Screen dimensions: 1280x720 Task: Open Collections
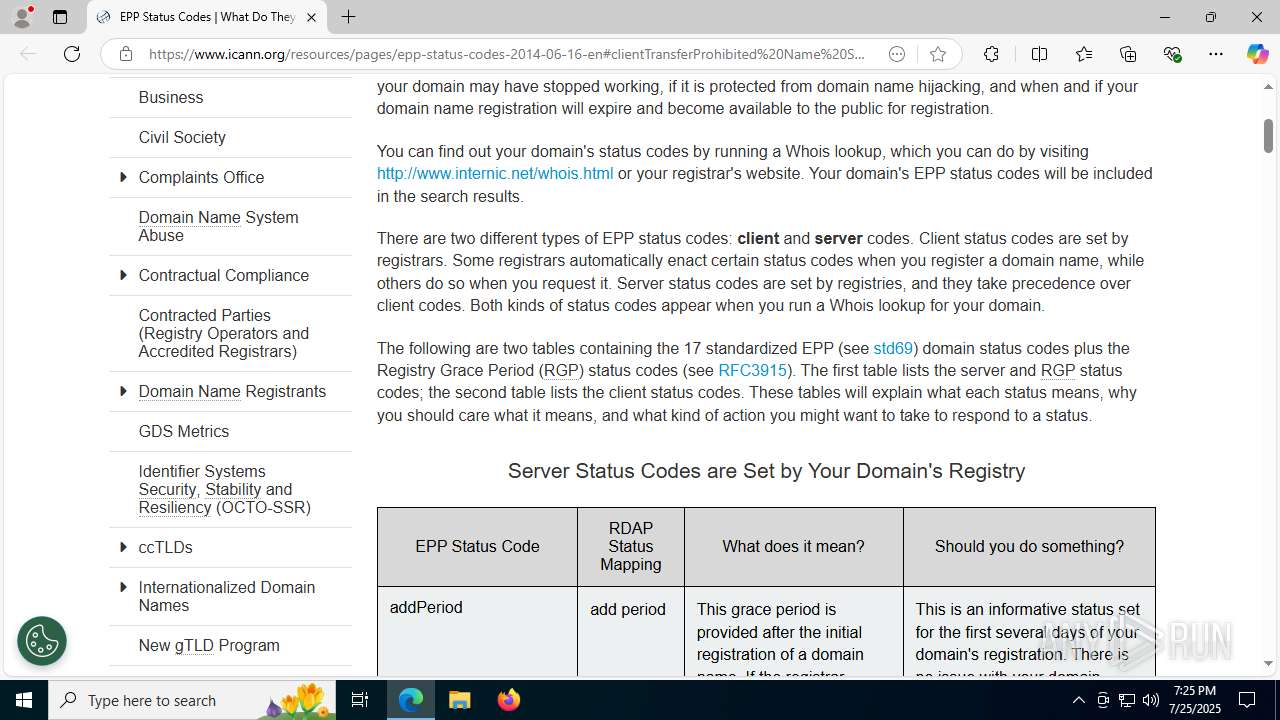point(1128,54)
